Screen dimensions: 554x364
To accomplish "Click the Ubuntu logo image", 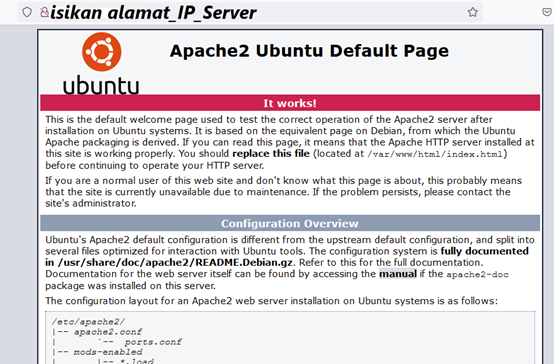I will click(x=101, y=64).
